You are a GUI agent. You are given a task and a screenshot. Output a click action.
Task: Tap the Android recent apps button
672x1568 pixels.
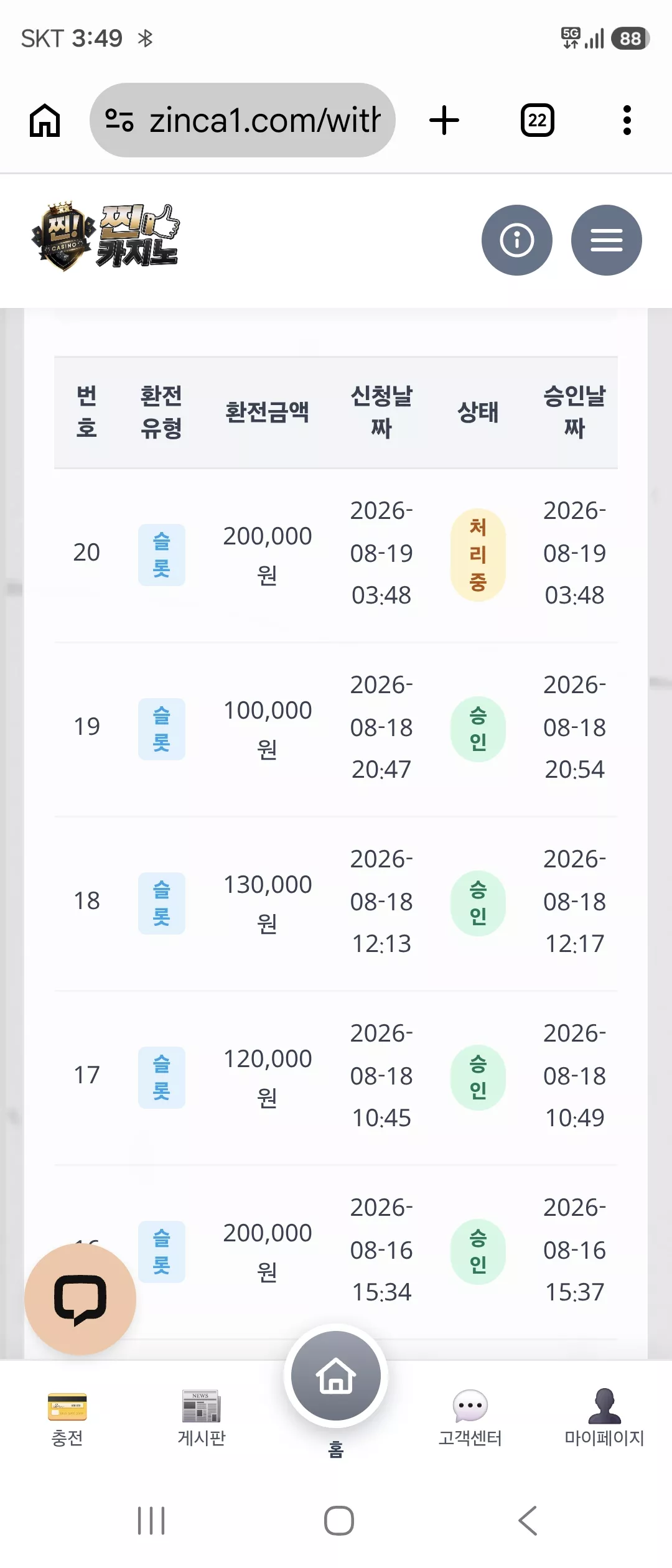(x=151, y=1521)
